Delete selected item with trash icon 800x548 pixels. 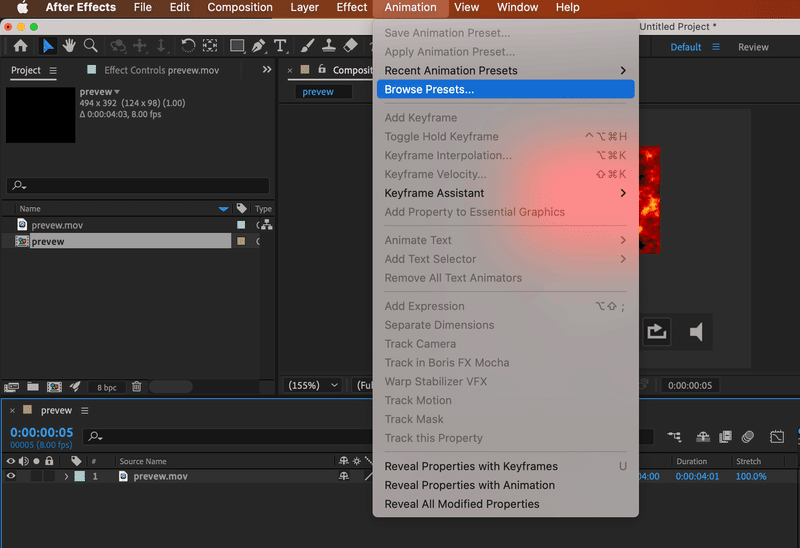(x=136, y=387)
